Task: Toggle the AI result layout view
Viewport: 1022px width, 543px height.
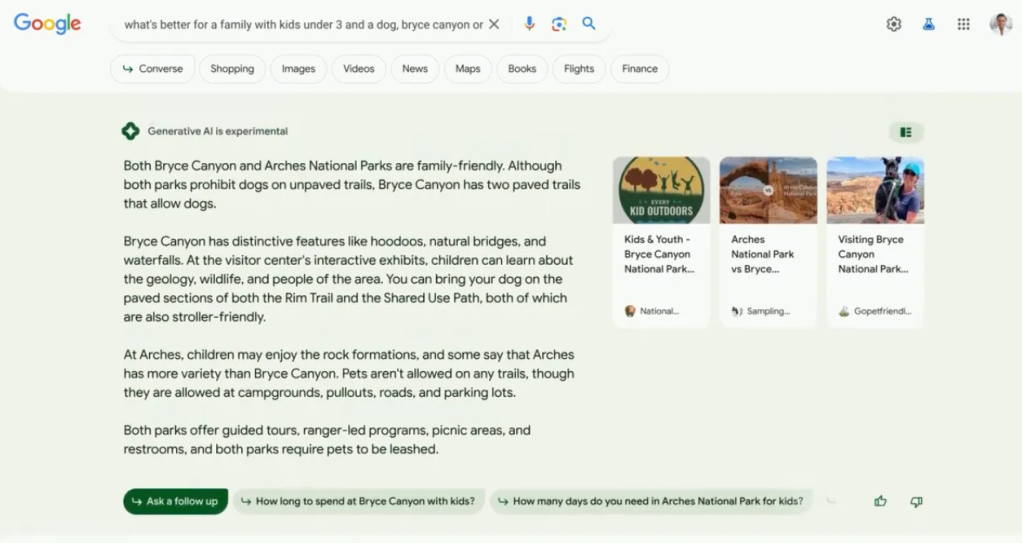Action: [x=906, y=132]
